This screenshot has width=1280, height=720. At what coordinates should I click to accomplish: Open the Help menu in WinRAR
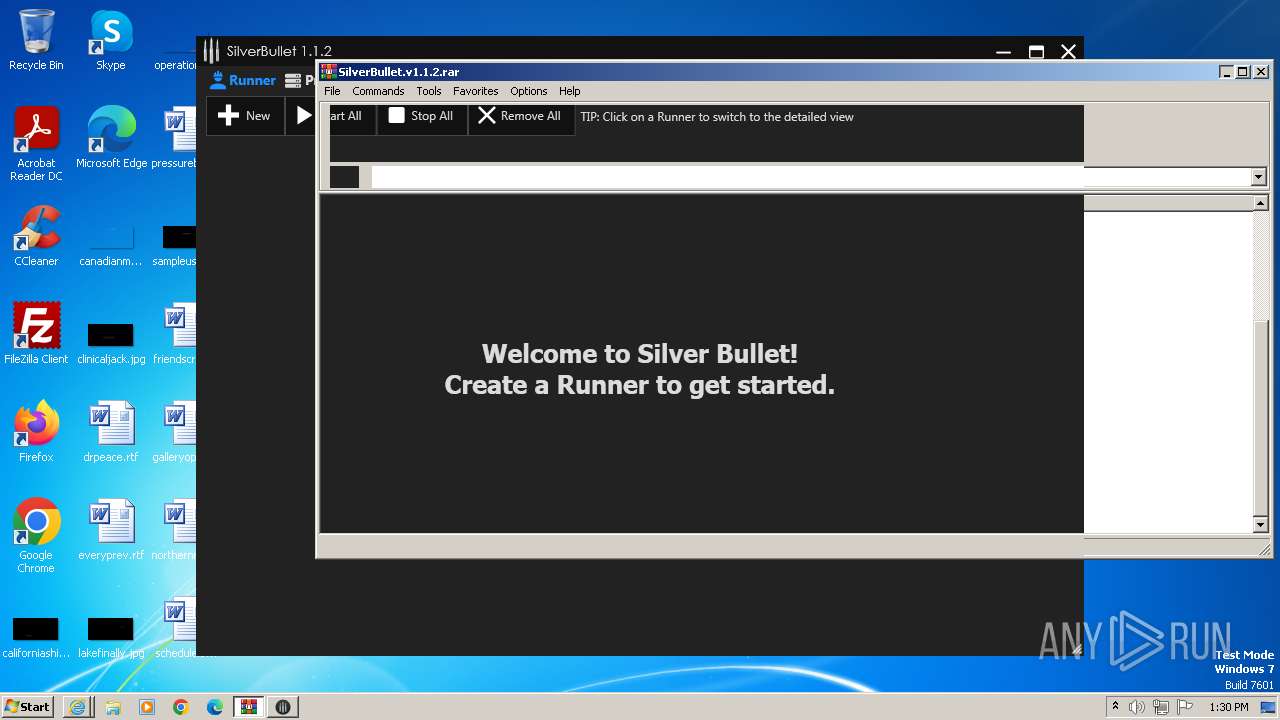click(569, 91)
